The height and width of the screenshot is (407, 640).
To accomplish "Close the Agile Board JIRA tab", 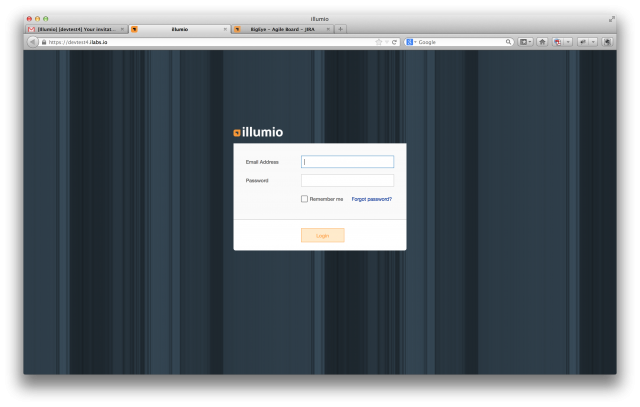I will click(328, 29).
